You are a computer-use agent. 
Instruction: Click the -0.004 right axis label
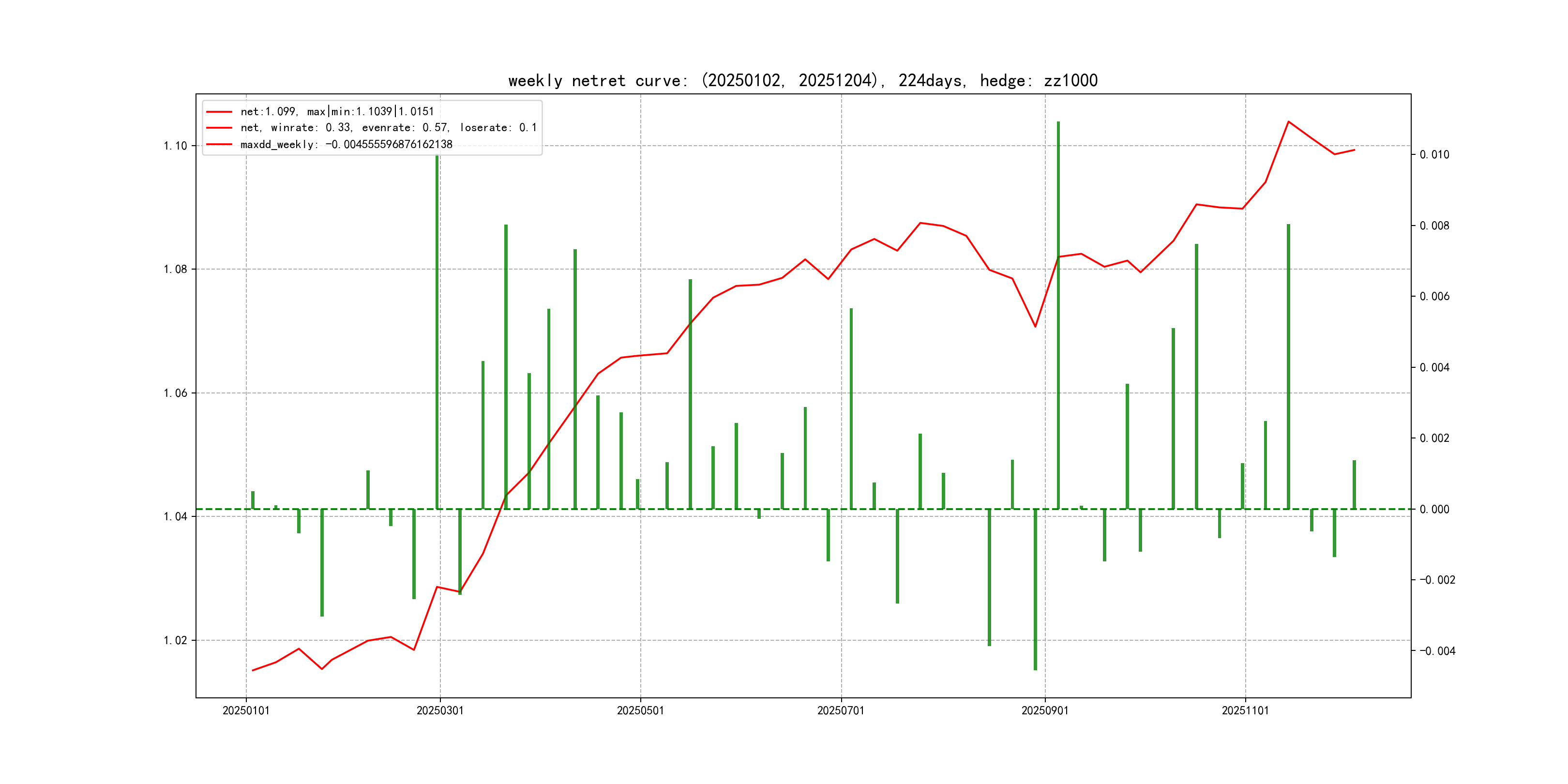pyautogui.click(x=1437, y=651)
